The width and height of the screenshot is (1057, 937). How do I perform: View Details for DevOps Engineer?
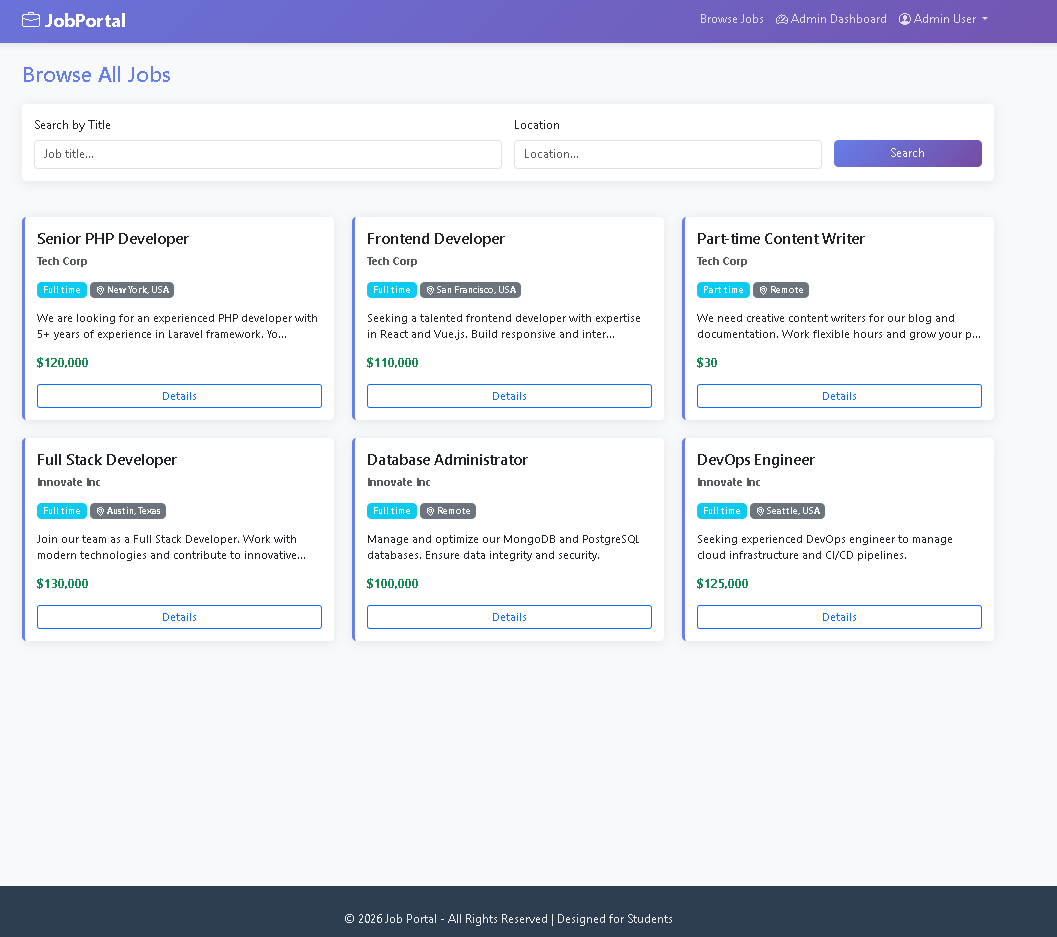coord(839,617)
